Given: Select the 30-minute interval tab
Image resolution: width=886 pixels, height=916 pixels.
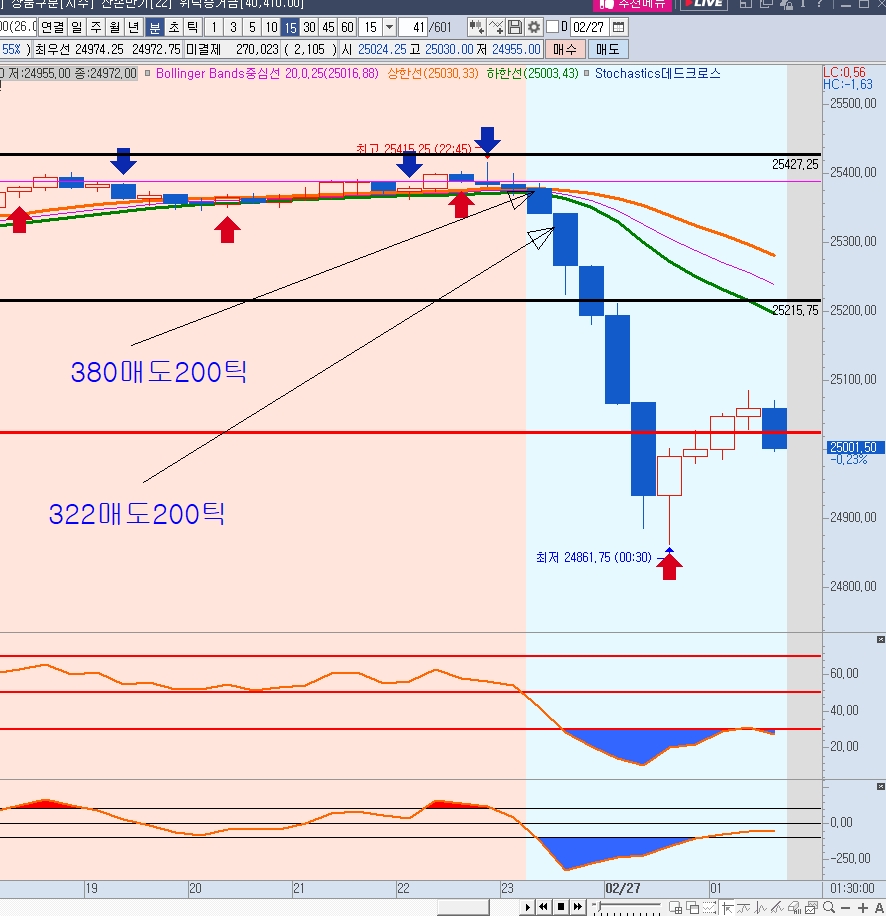Looking at the screenshot, I should coord(309,27).
